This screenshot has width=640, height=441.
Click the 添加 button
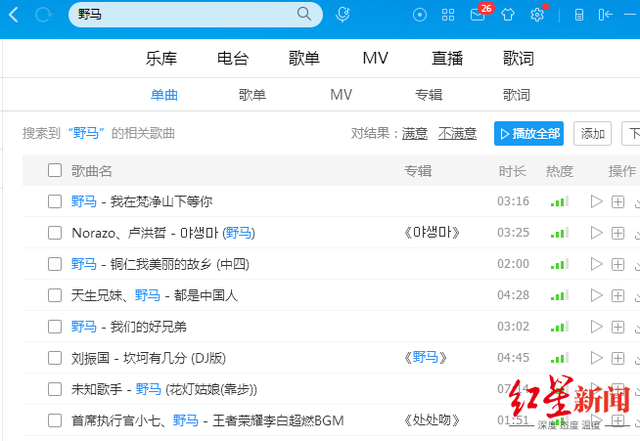point(593,134)
